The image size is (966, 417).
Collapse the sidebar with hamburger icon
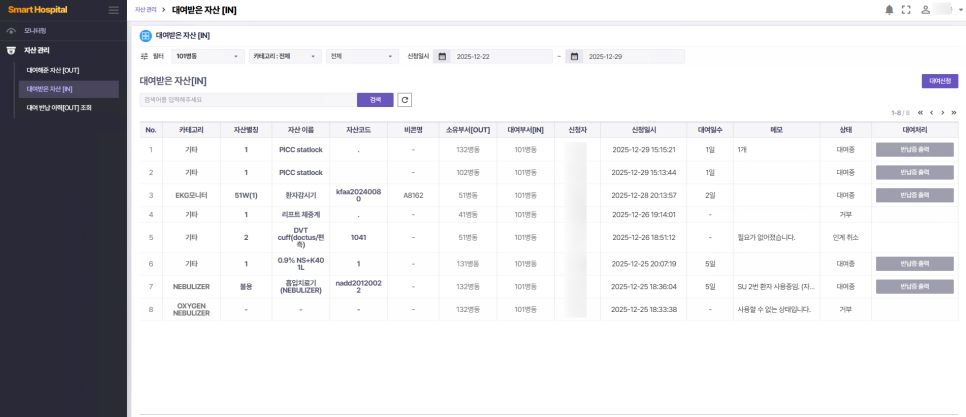point(113,10)
